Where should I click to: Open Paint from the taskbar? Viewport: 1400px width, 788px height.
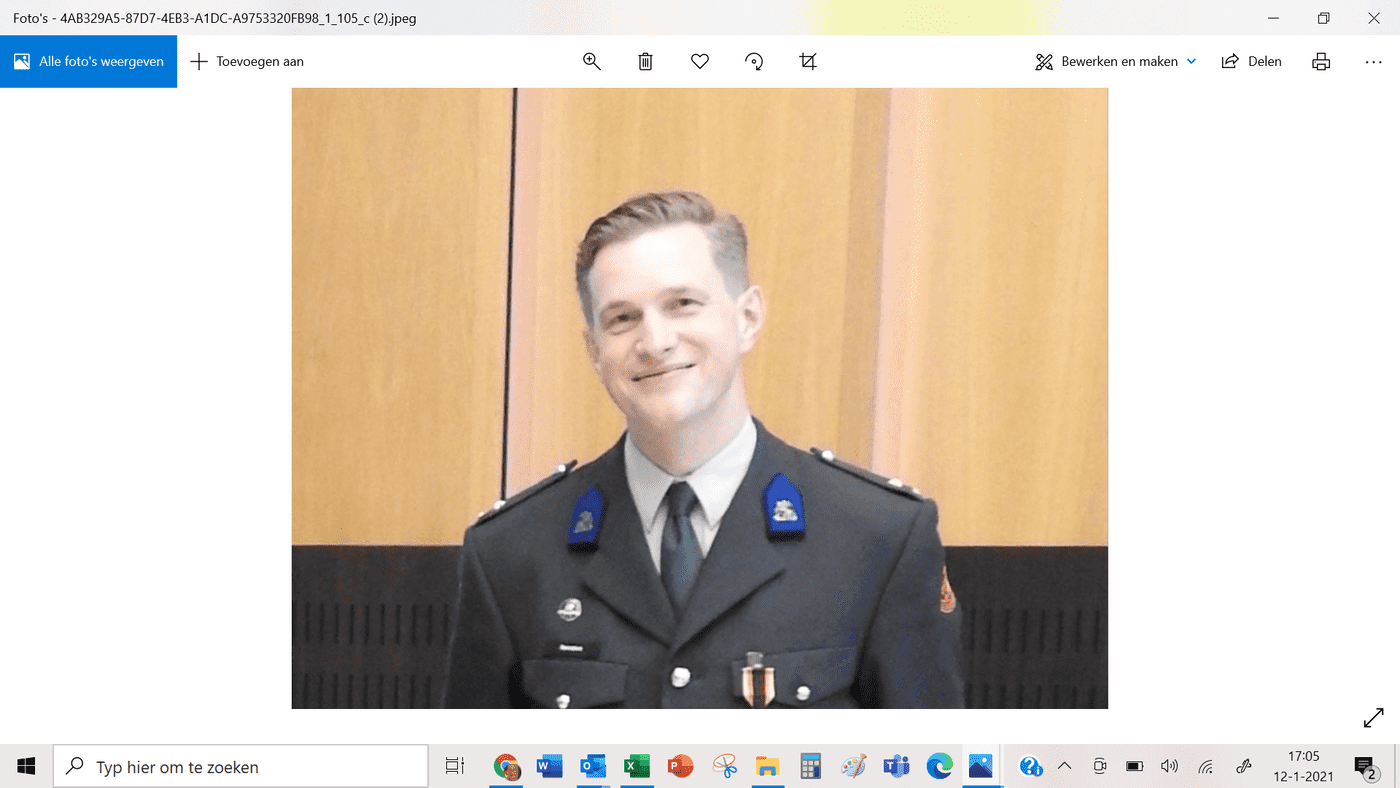pyautogui.click(x=853, y=767)
